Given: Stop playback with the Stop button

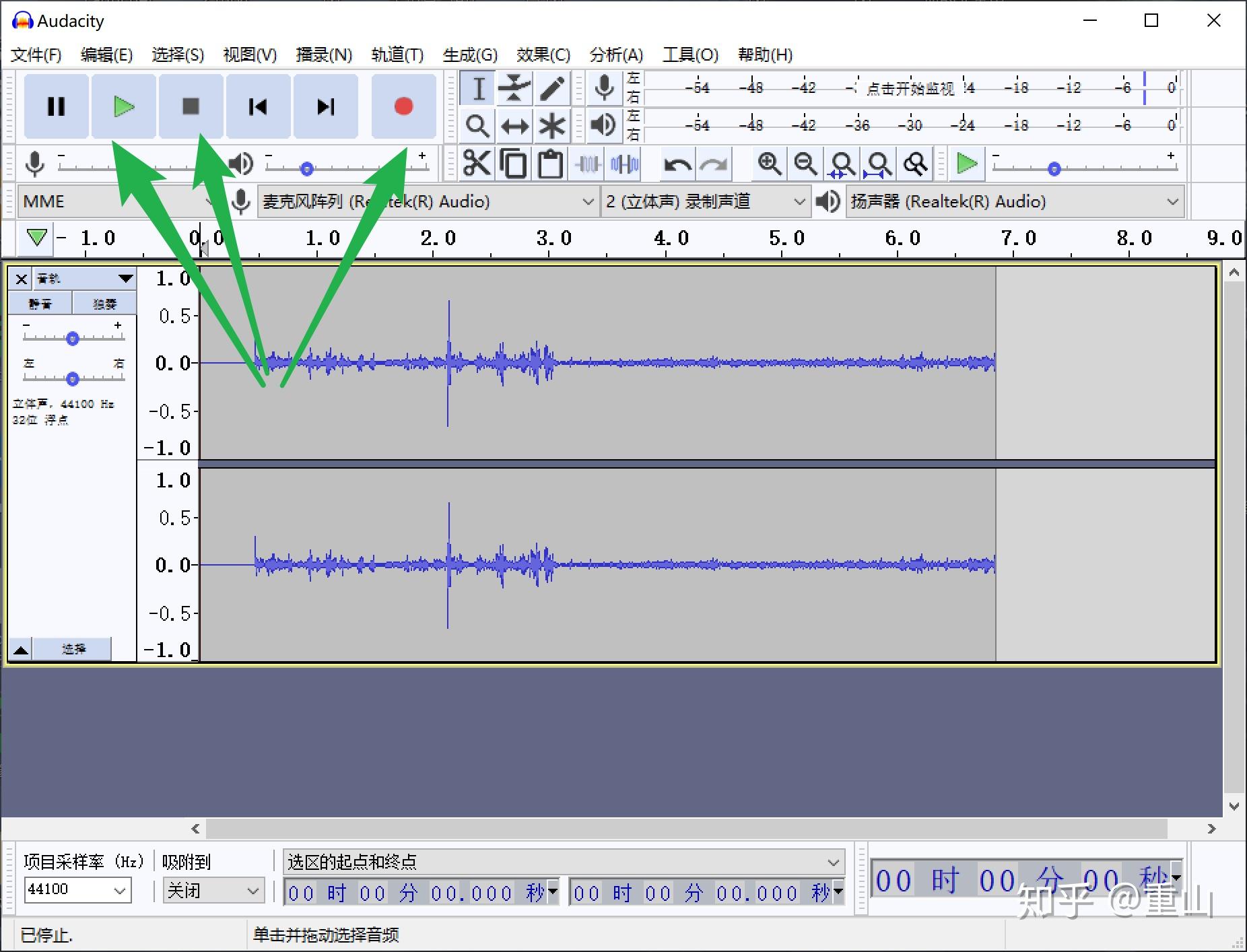Looking at the screenshot, I should 191,106.
